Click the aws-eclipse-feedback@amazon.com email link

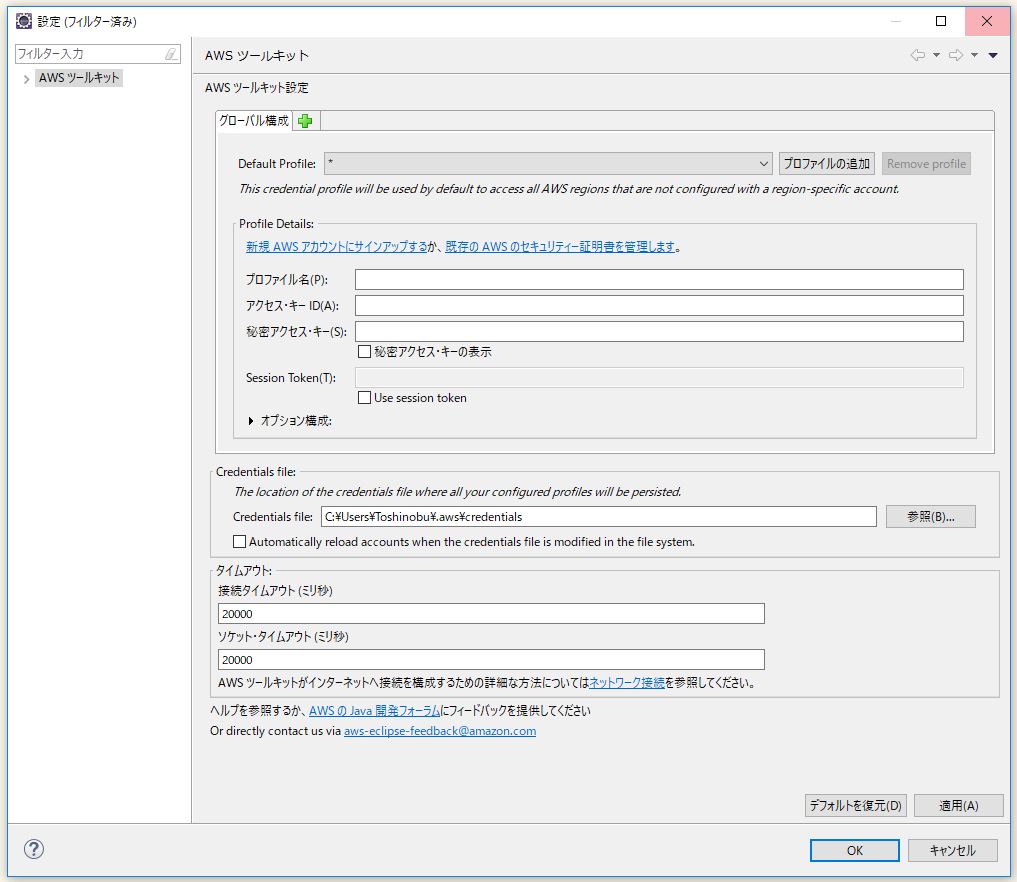point(440,731)
